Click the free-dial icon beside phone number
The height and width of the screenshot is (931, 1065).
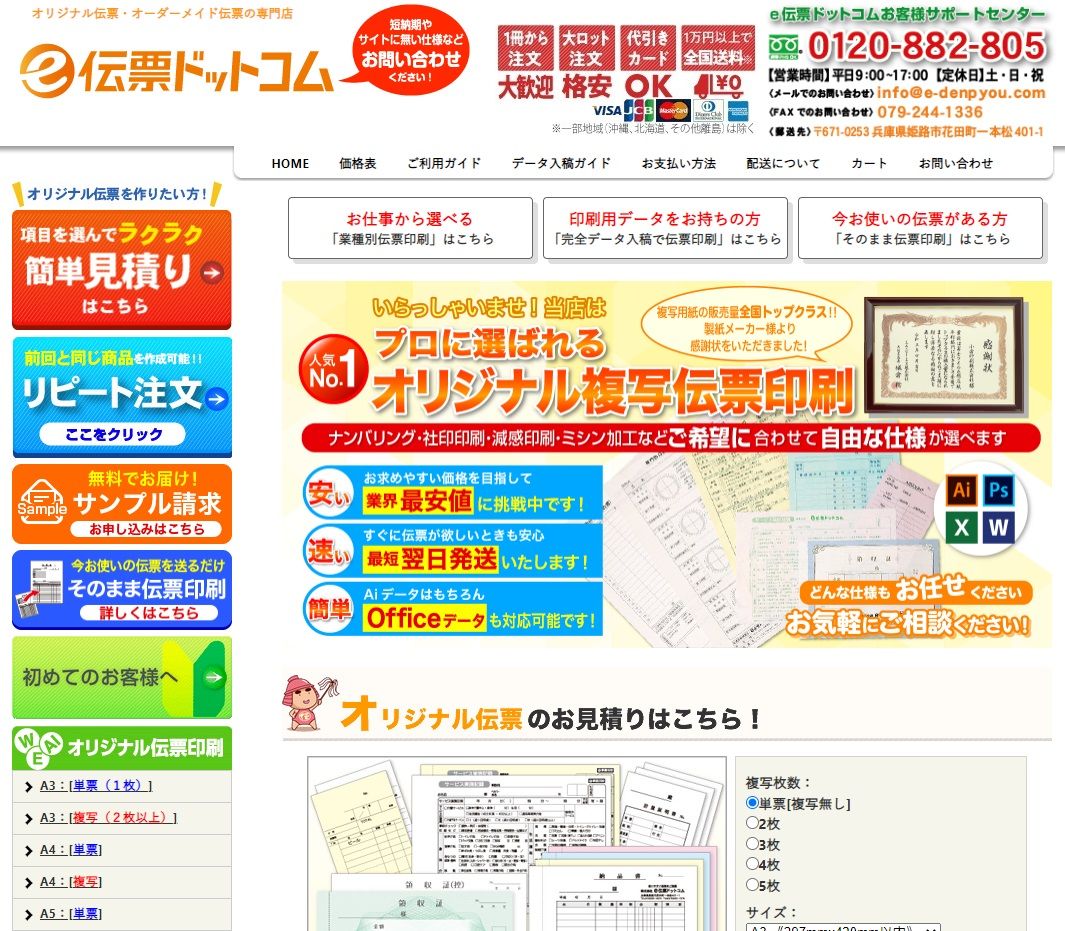tap(784, 48)
